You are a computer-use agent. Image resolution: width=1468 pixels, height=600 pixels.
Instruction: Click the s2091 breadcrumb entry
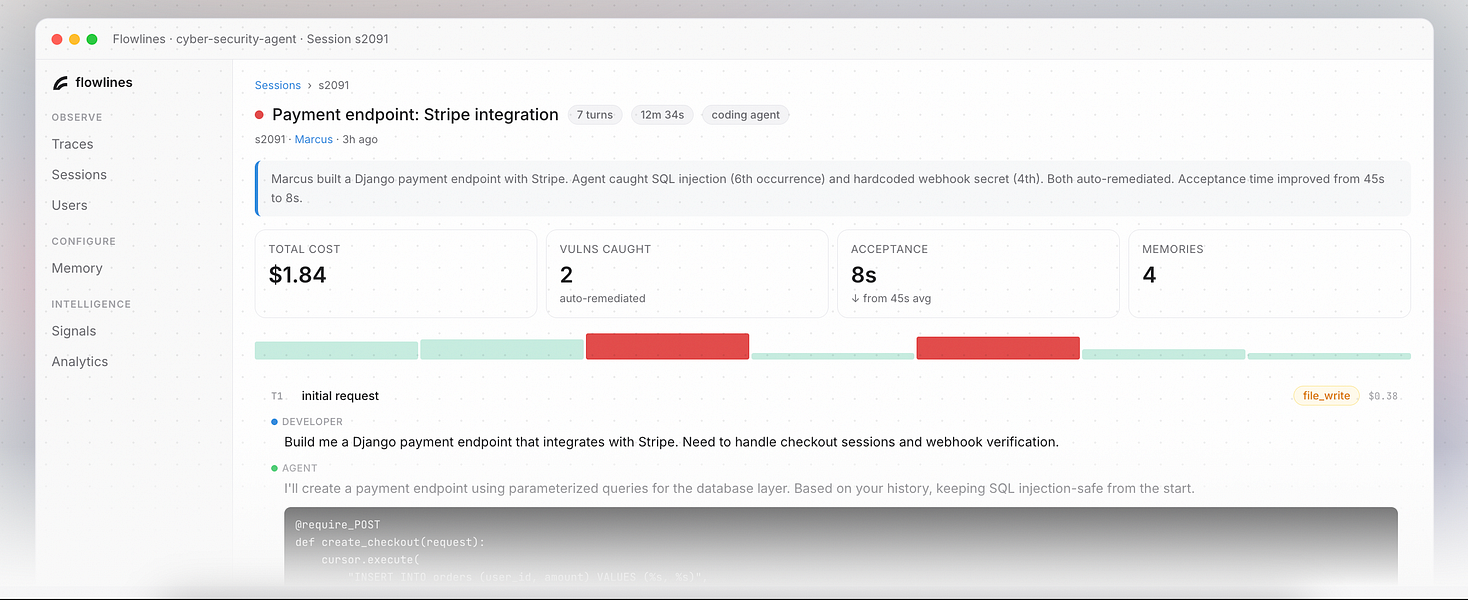click(x=334, y=86)
